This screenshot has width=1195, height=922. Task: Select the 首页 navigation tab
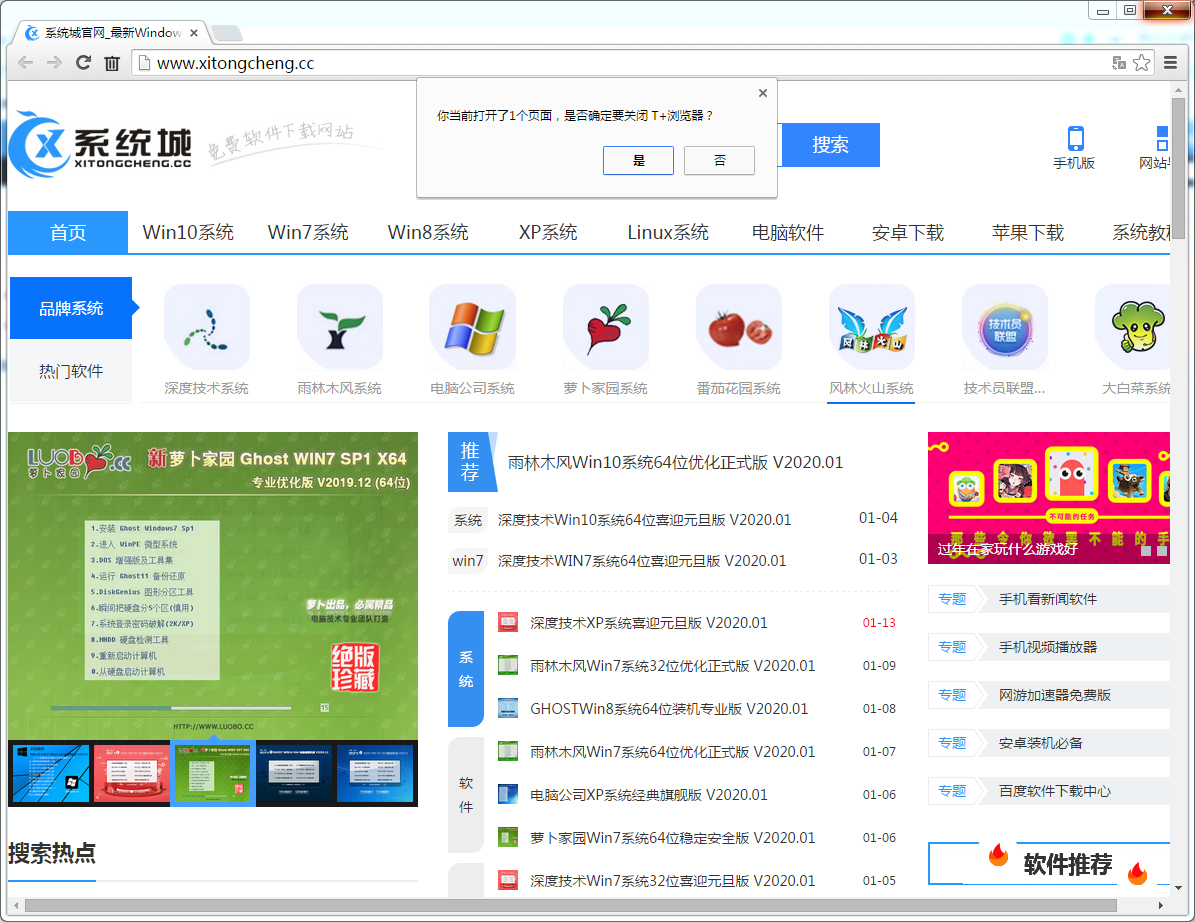(68, 232)
